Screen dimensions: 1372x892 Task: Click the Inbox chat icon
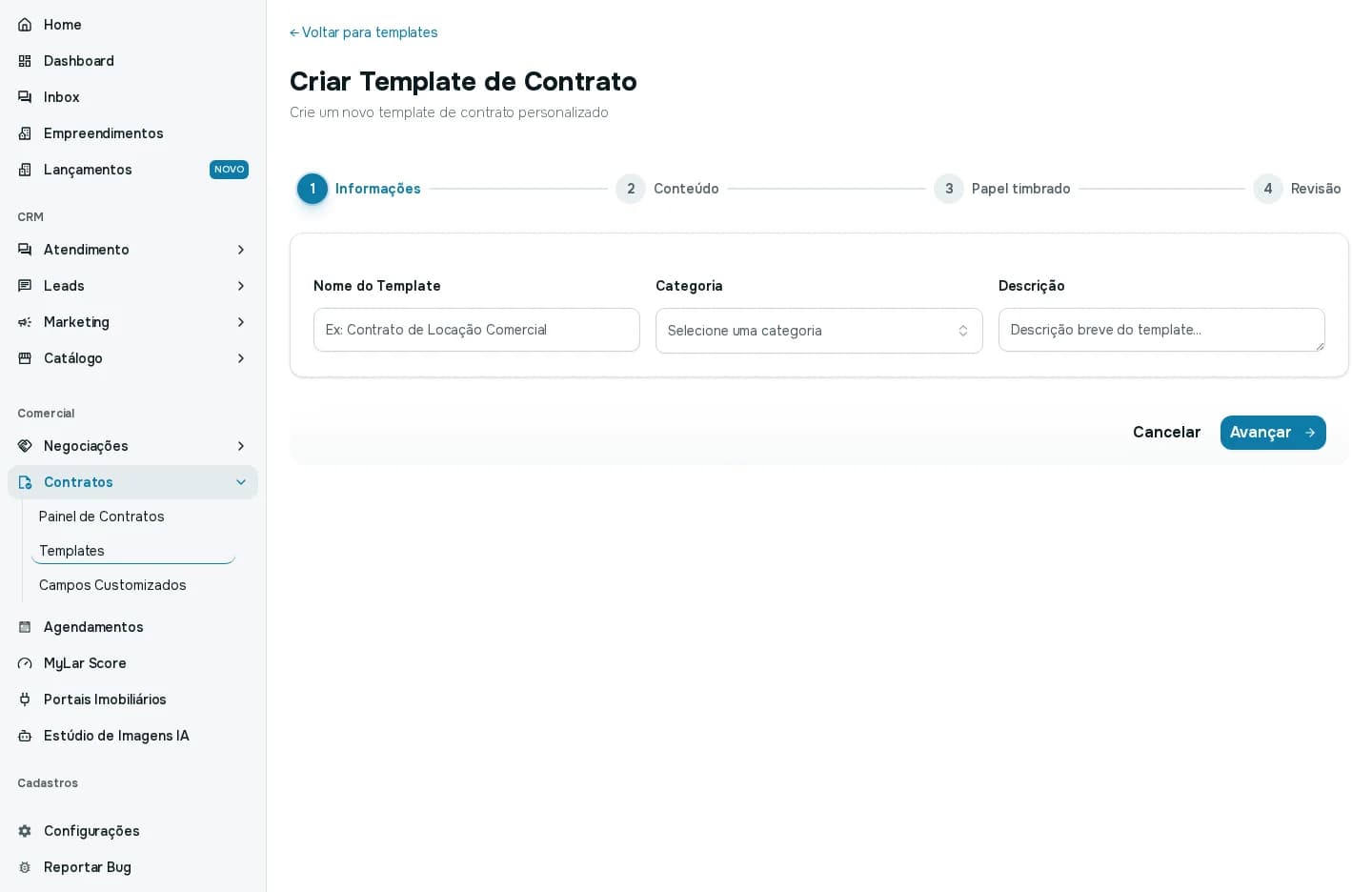pos(25,97)
